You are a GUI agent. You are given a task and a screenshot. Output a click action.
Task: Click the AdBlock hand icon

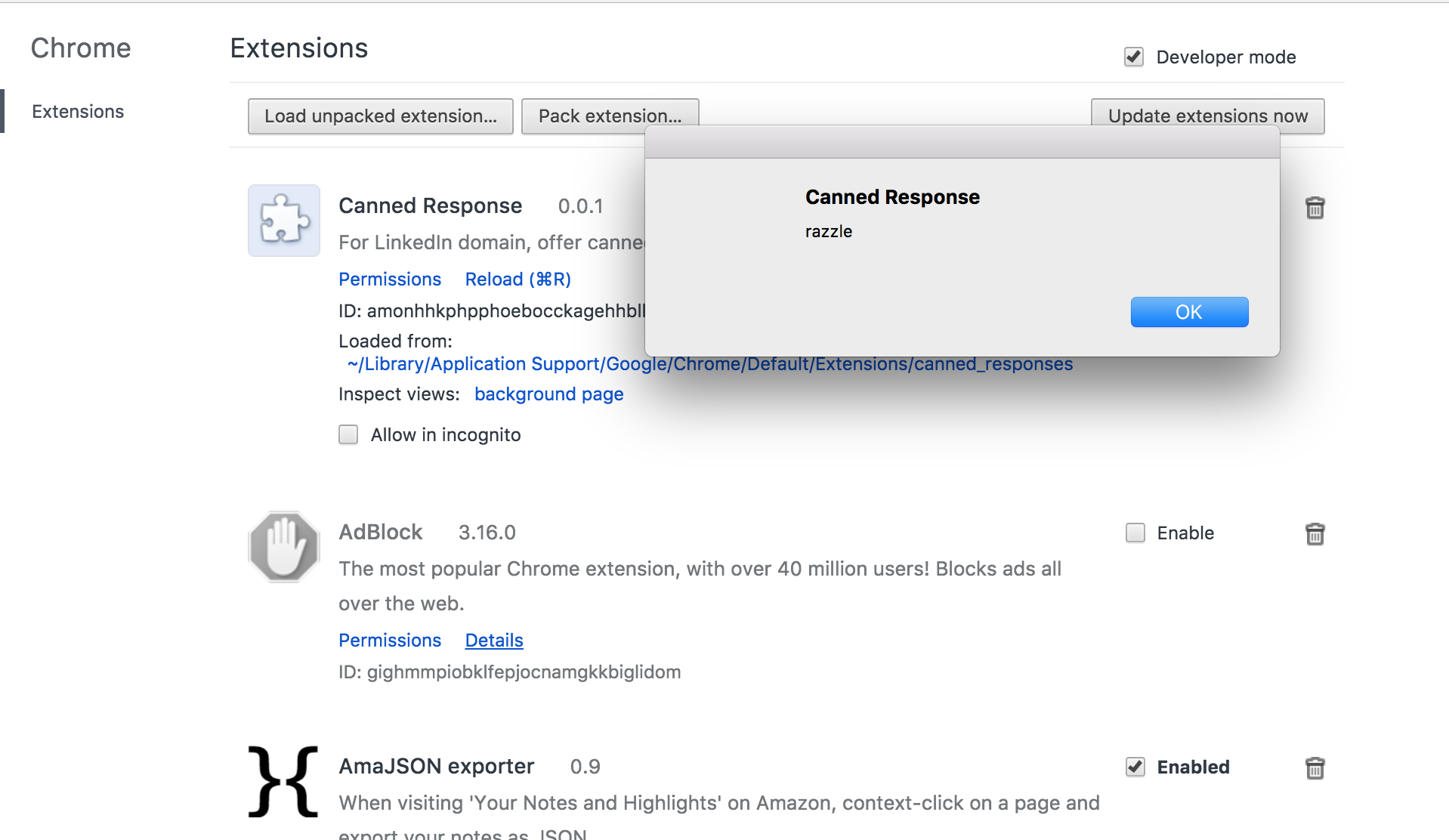click(x=284, y=546)
